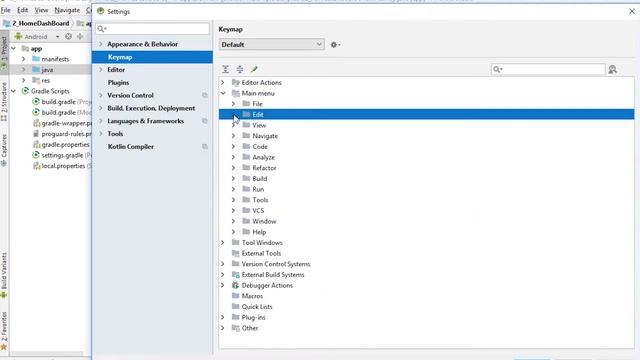Open the Android view selector dropdown
This screenshot has width=640, height=360.
click(37, 37)
